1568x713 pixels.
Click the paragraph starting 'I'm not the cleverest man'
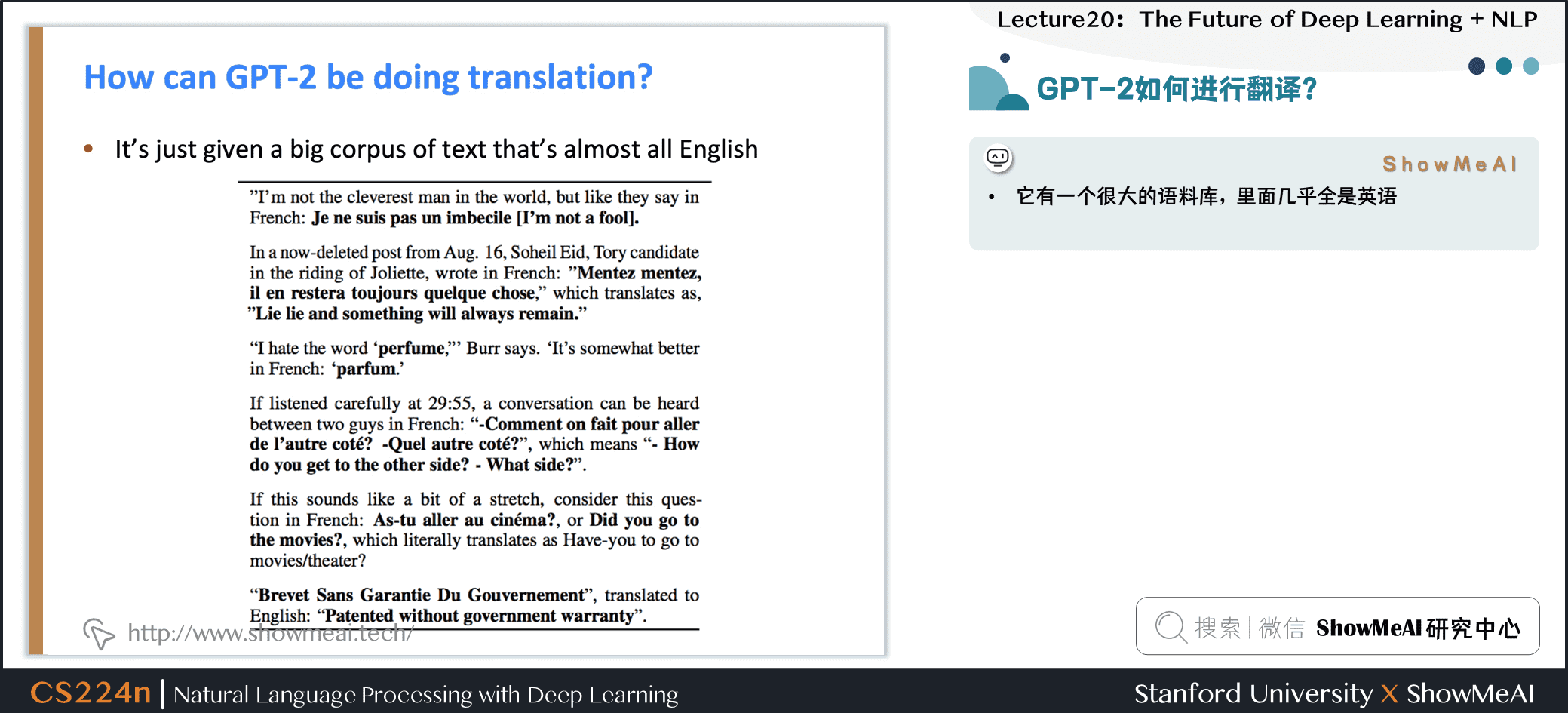[474, 207]
